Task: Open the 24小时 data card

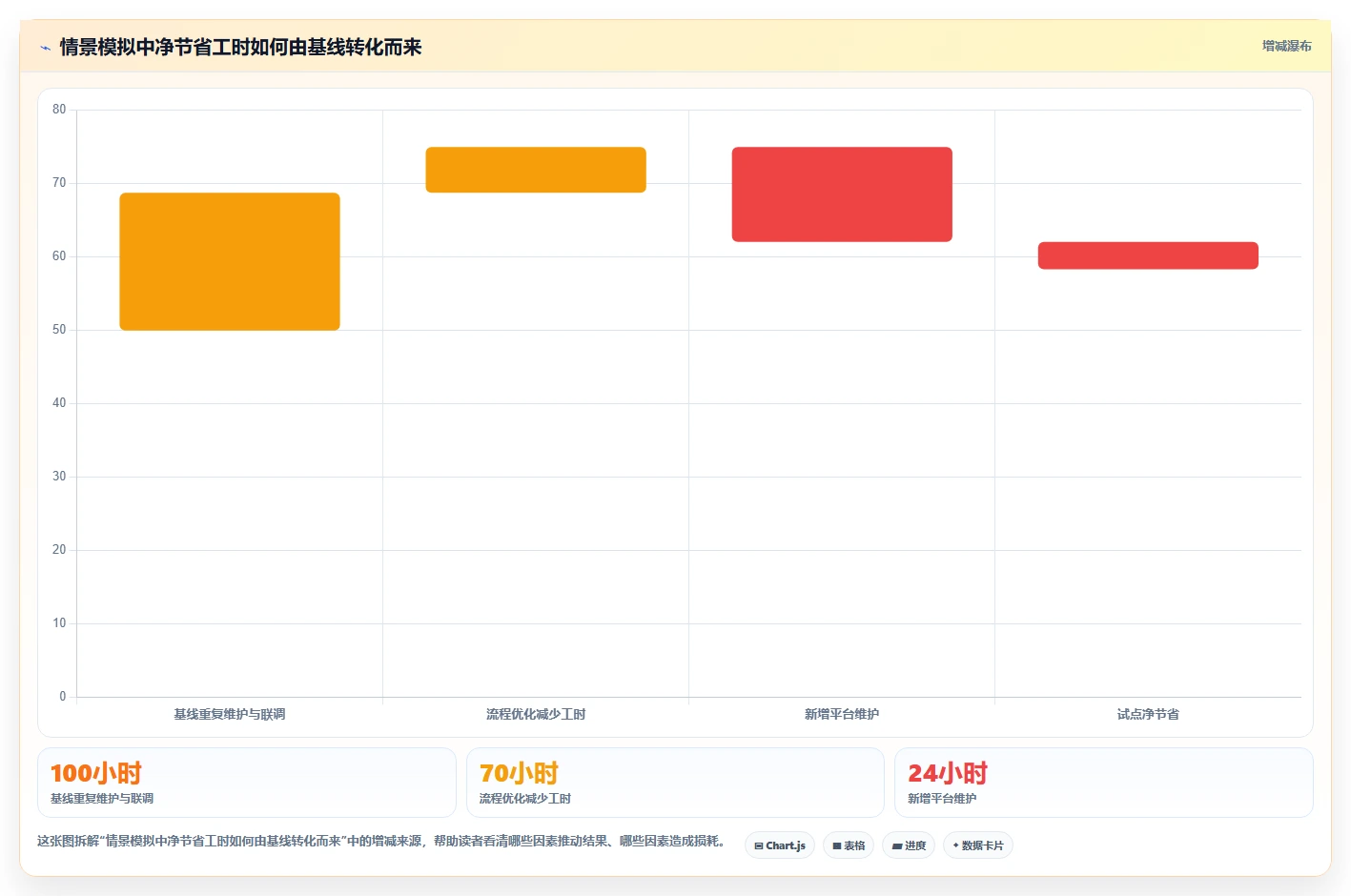Action: (x=1104, y=783)
